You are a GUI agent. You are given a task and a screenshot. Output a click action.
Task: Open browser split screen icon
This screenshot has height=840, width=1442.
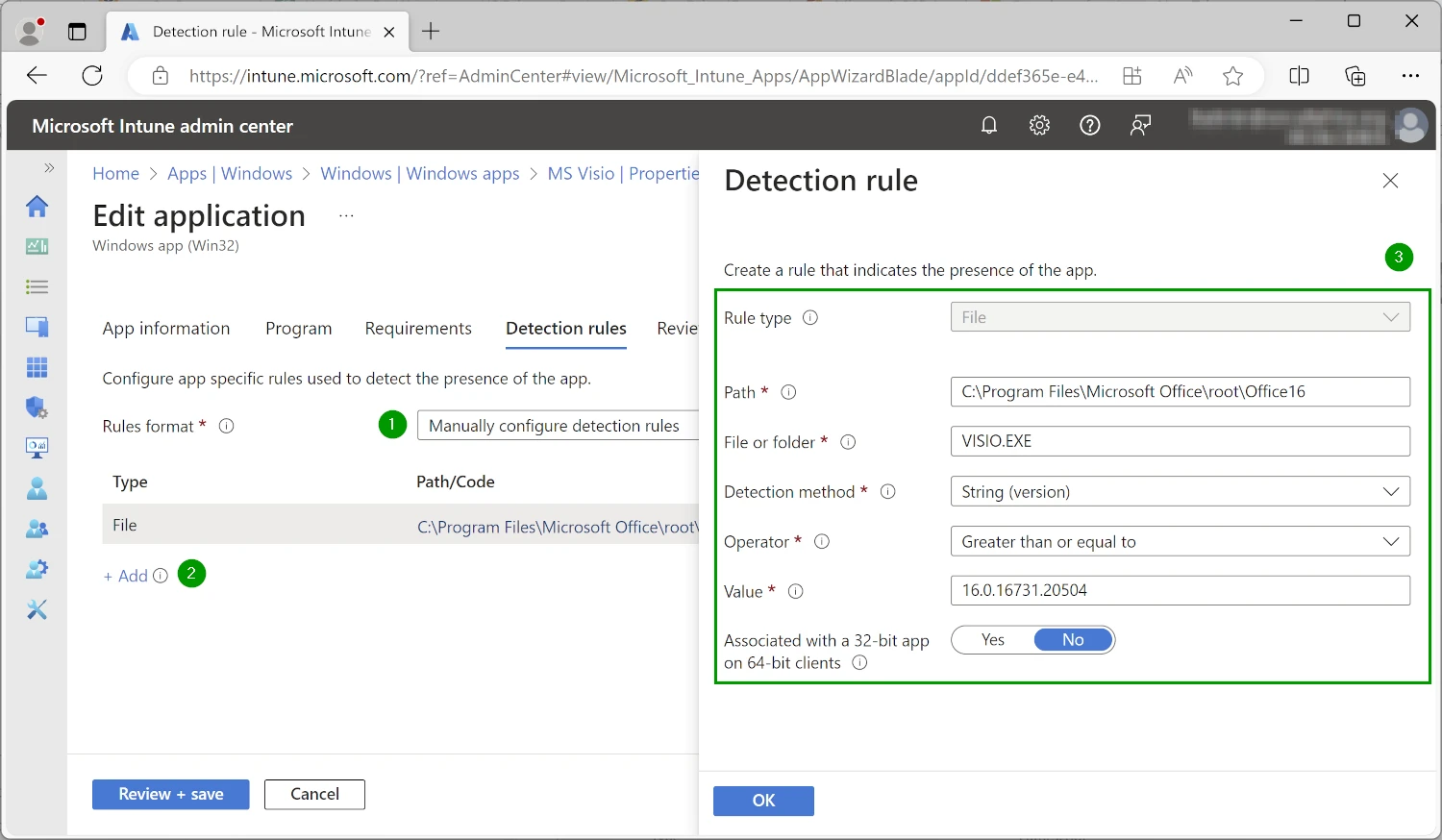pos(1299,76)
